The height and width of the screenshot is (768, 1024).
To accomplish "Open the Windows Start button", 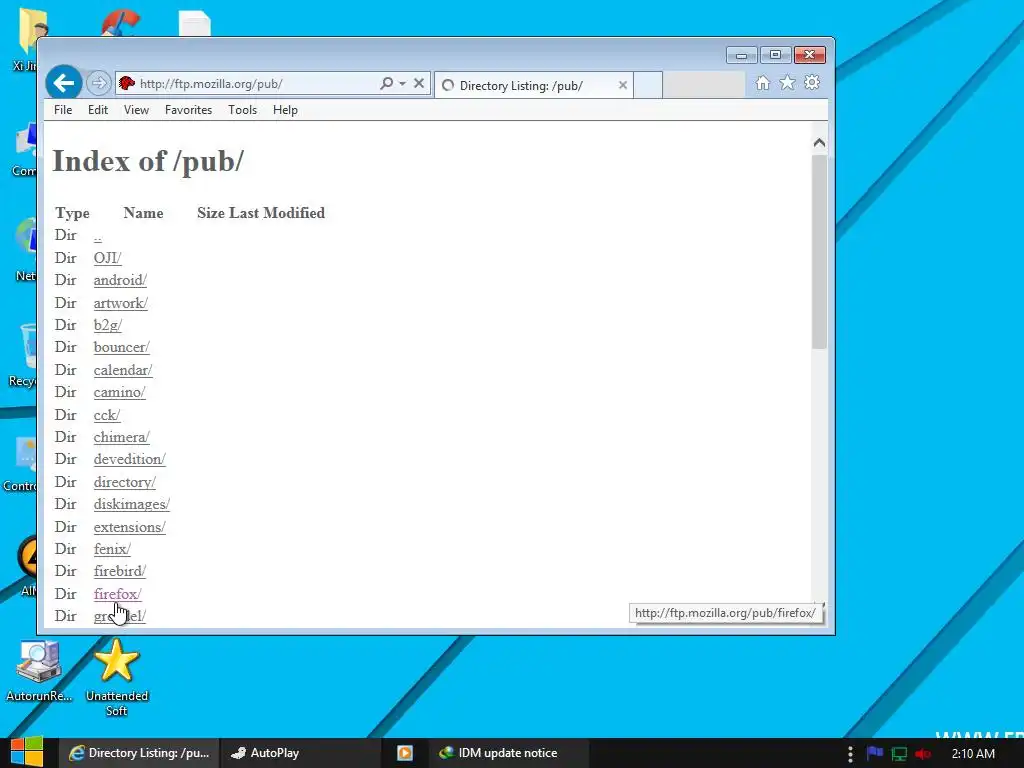I will (27, 752).
